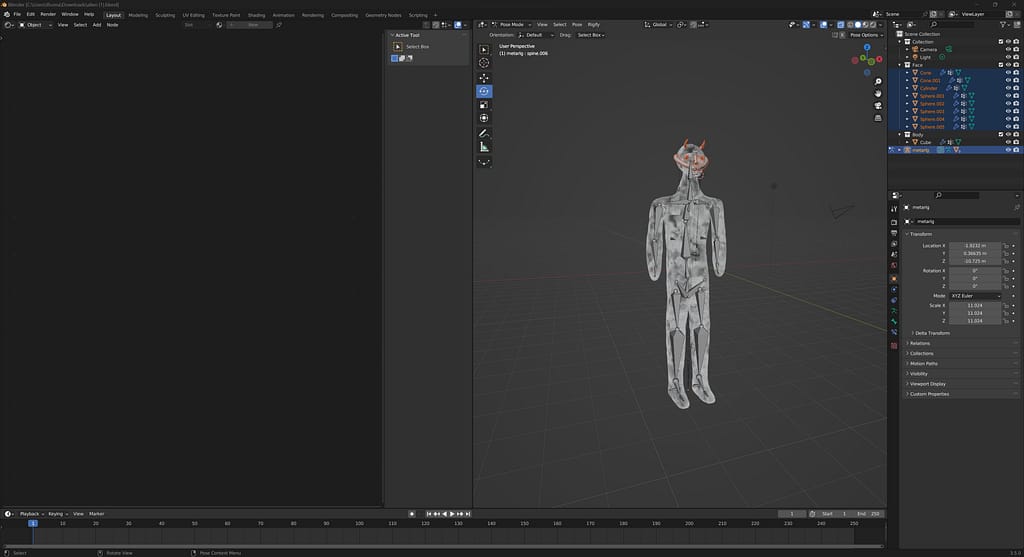
Task: Switch to the Sculpting workspace tab
Action: click(165, 15)
